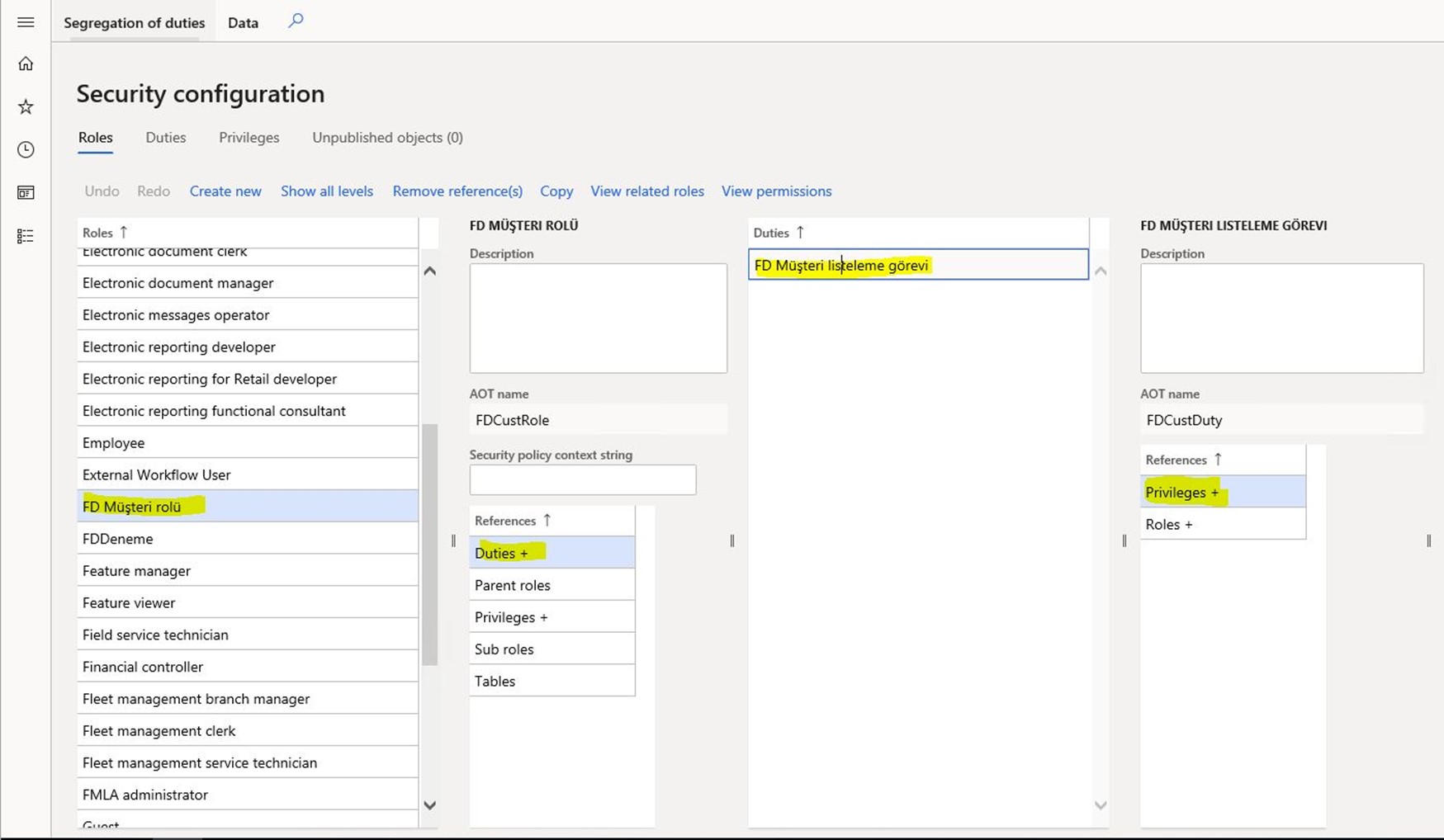This screenshot has height=840, width=1444.
Task: Open the Unpublished objects tab
Action: (387, 138)
